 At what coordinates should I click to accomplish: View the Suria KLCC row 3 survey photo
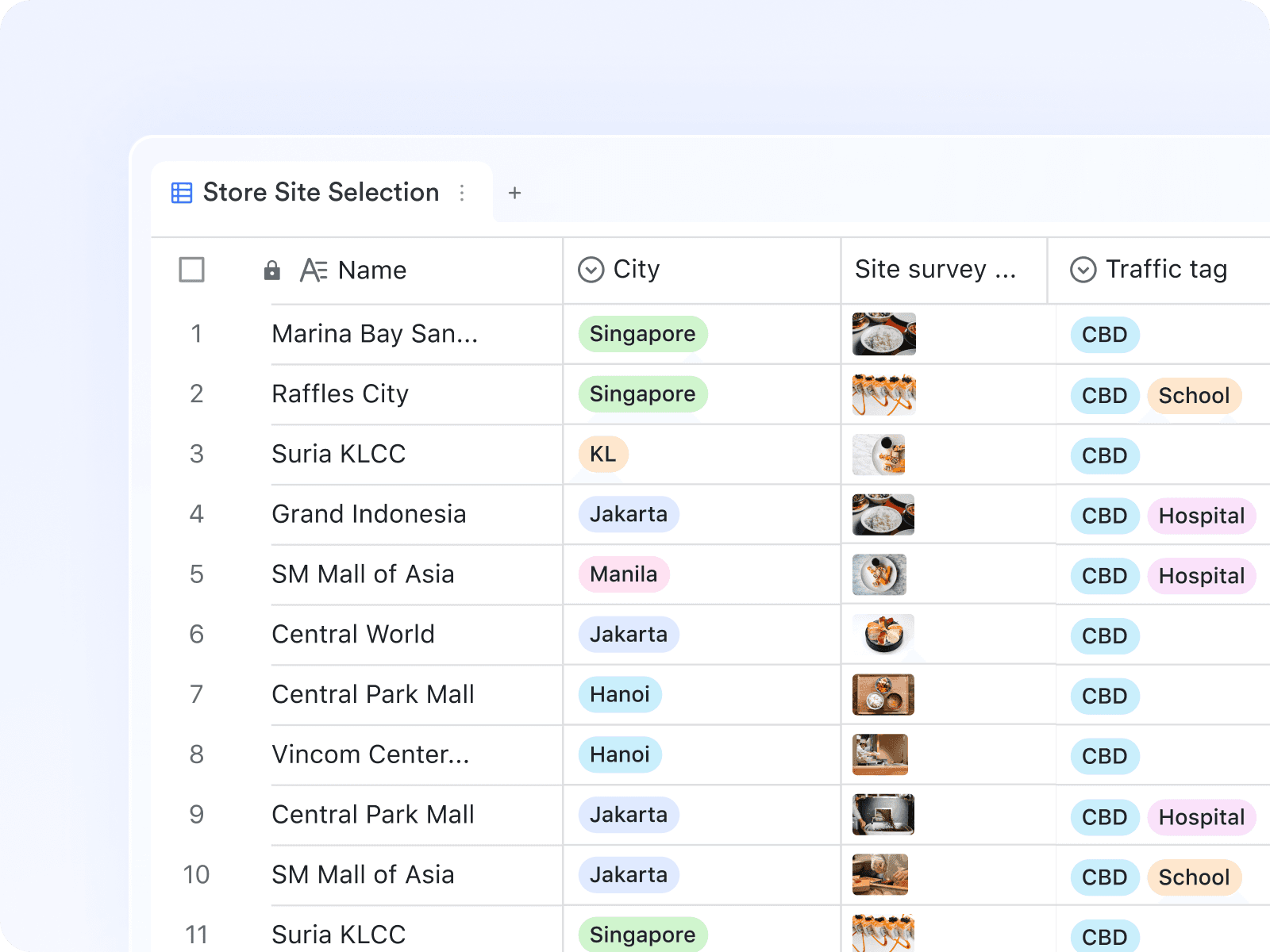coord(879,455)
